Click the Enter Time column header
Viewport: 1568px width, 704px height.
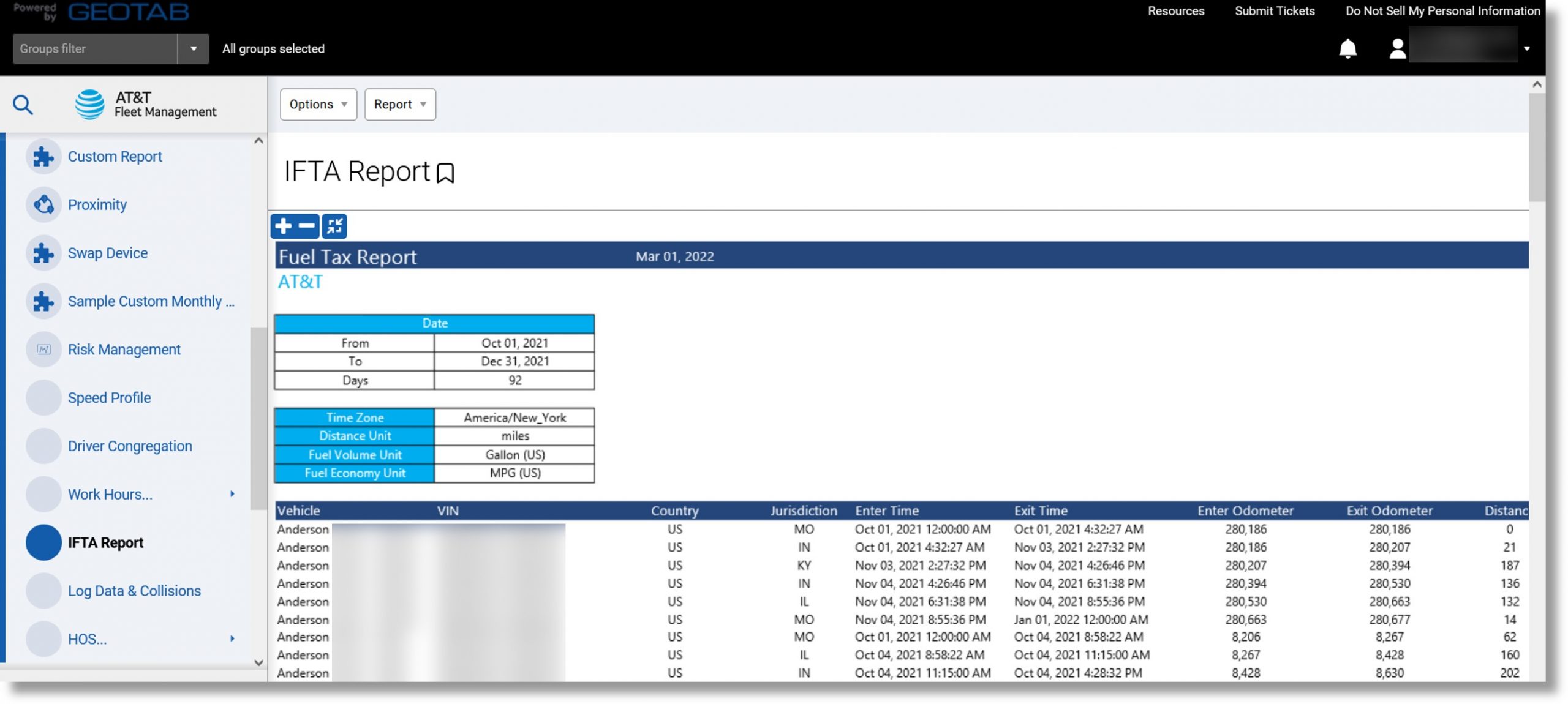pos(887,511)
